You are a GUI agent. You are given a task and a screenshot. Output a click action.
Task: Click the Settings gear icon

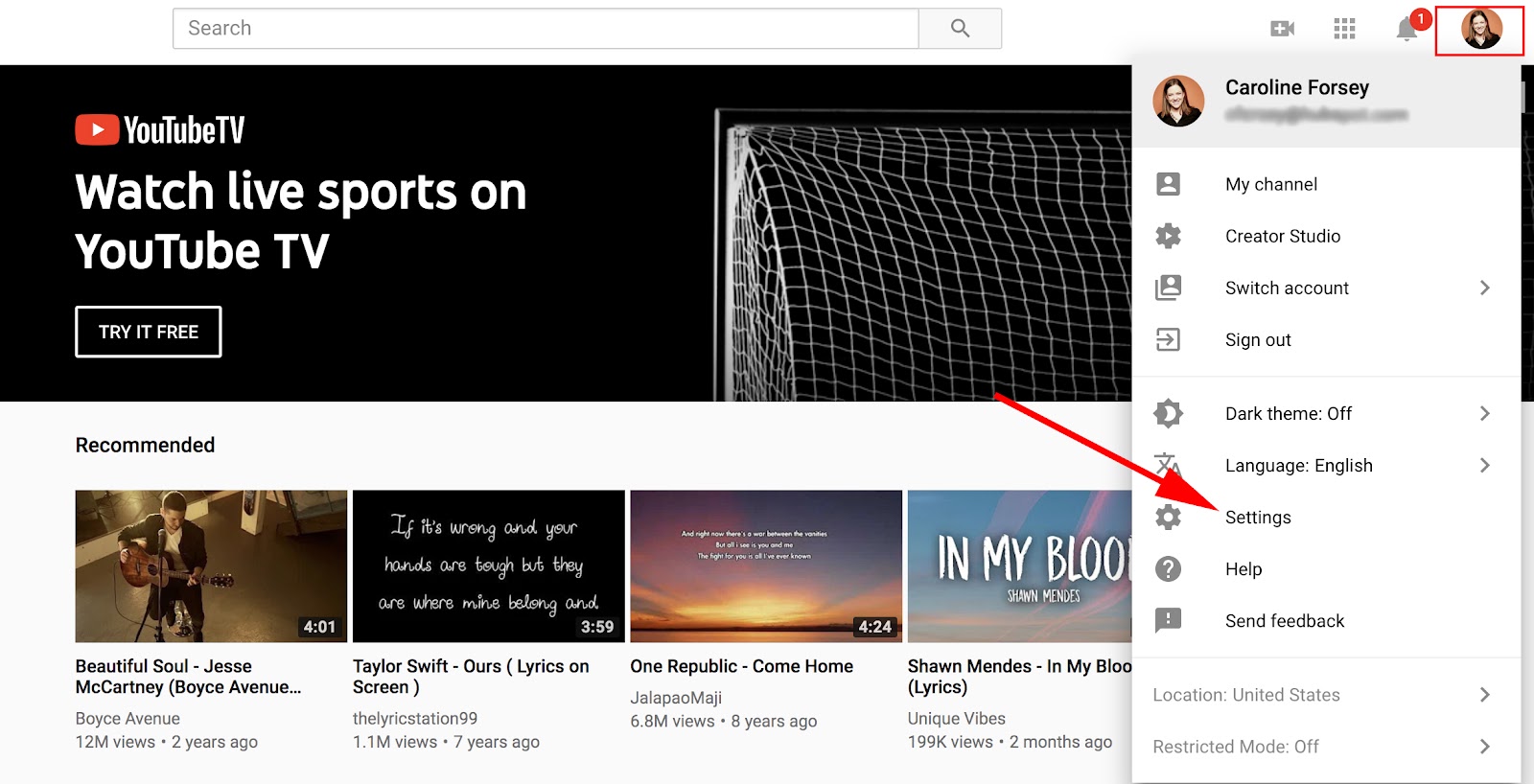tap(1168, 518)
